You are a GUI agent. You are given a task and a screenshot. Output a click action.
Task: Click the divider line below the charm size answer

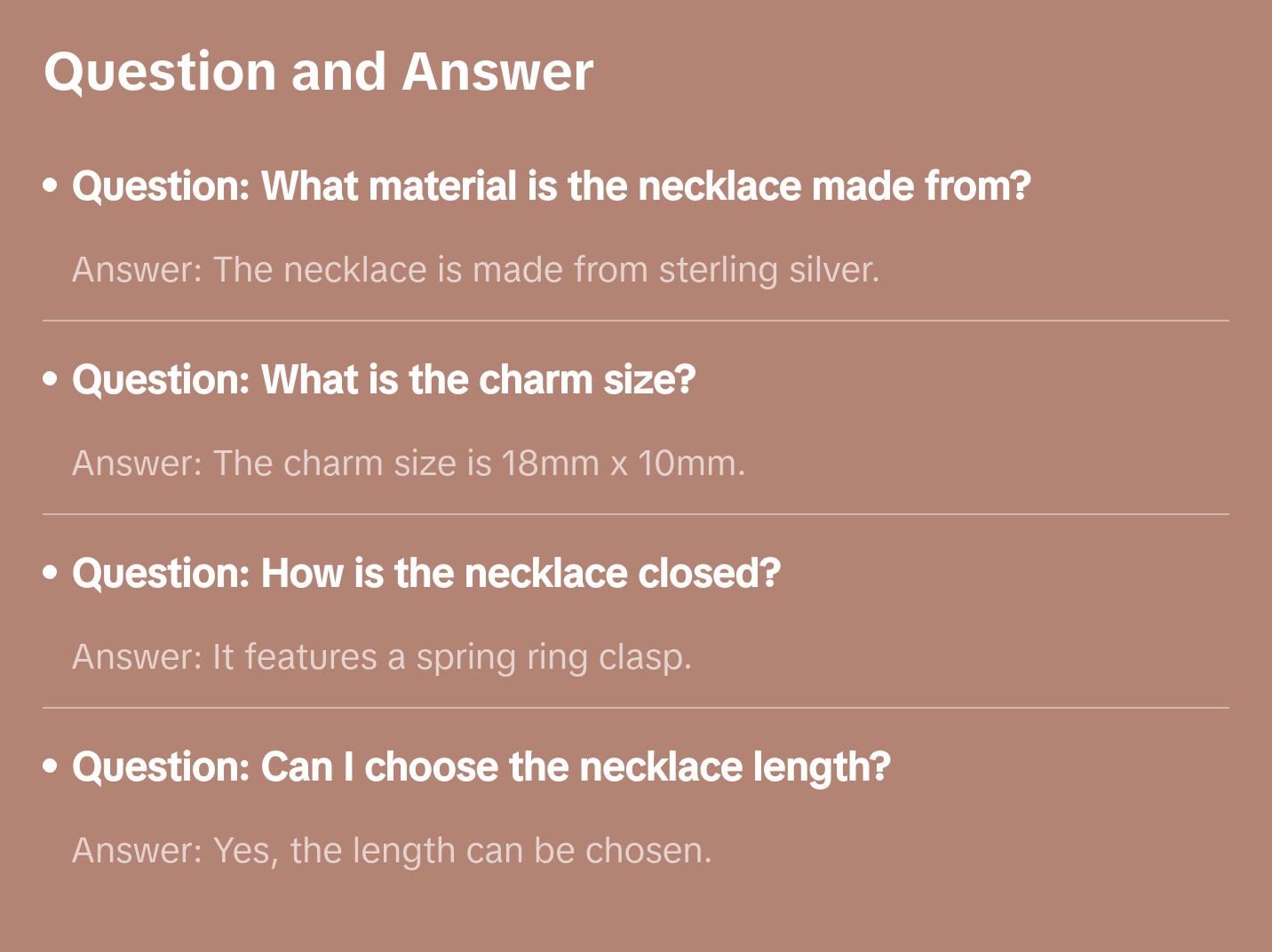[x=636, y=514]
